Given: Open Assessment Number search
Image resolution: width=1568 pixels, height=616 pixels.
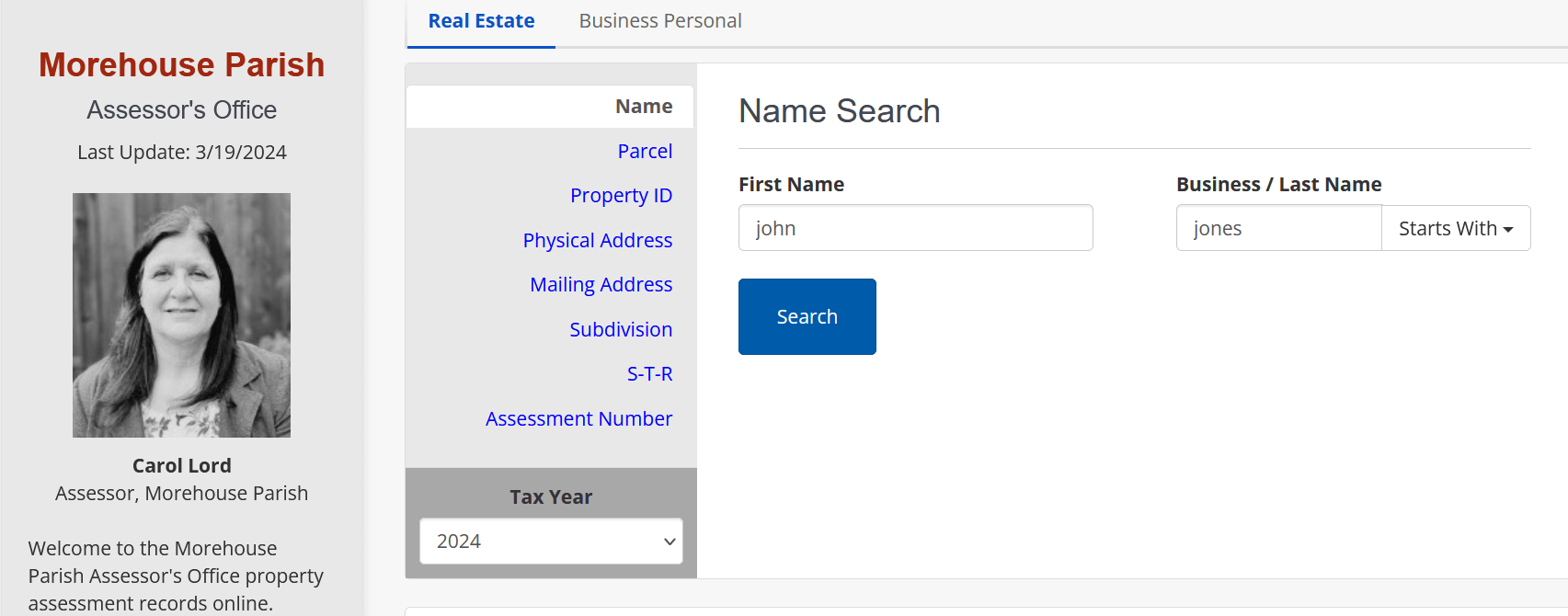Looking at the screenshot, I should pyautogui.click(x=578, y=418).
